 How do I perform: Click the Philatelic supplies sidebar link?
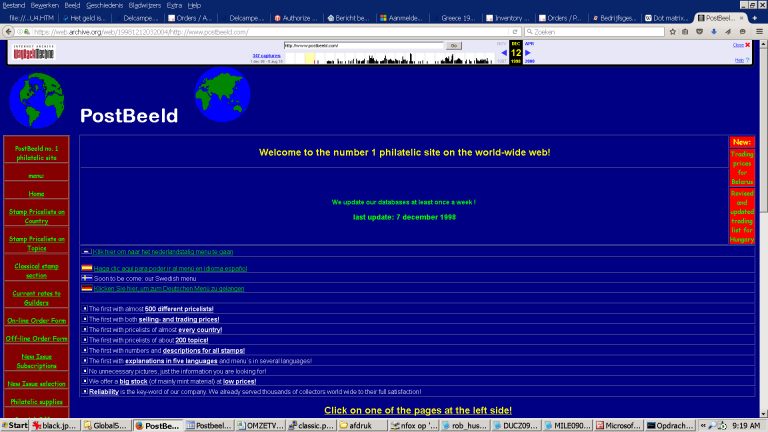[37, 401]
